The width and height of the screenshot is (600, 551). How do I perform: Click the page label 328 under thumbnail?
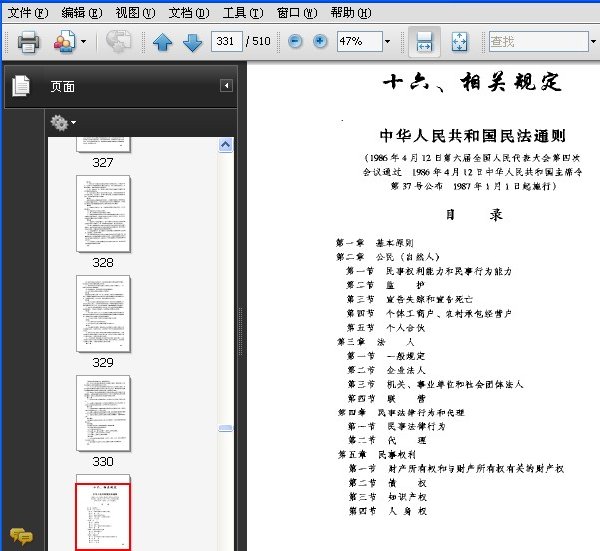point(103,262)
